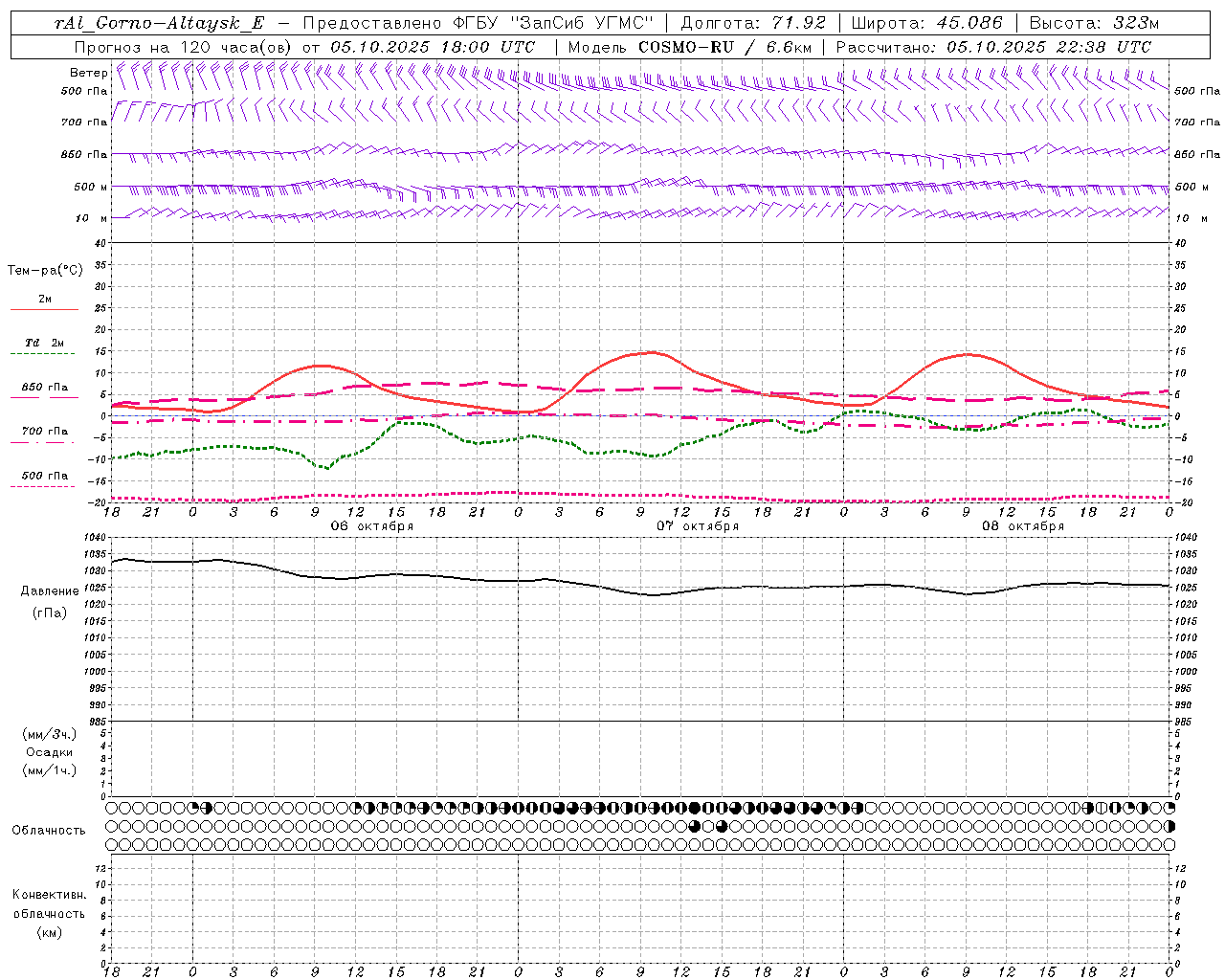Click the 850 гПа temperature legend entry
The image size is (1225, 980).
[x=44, y=388]
